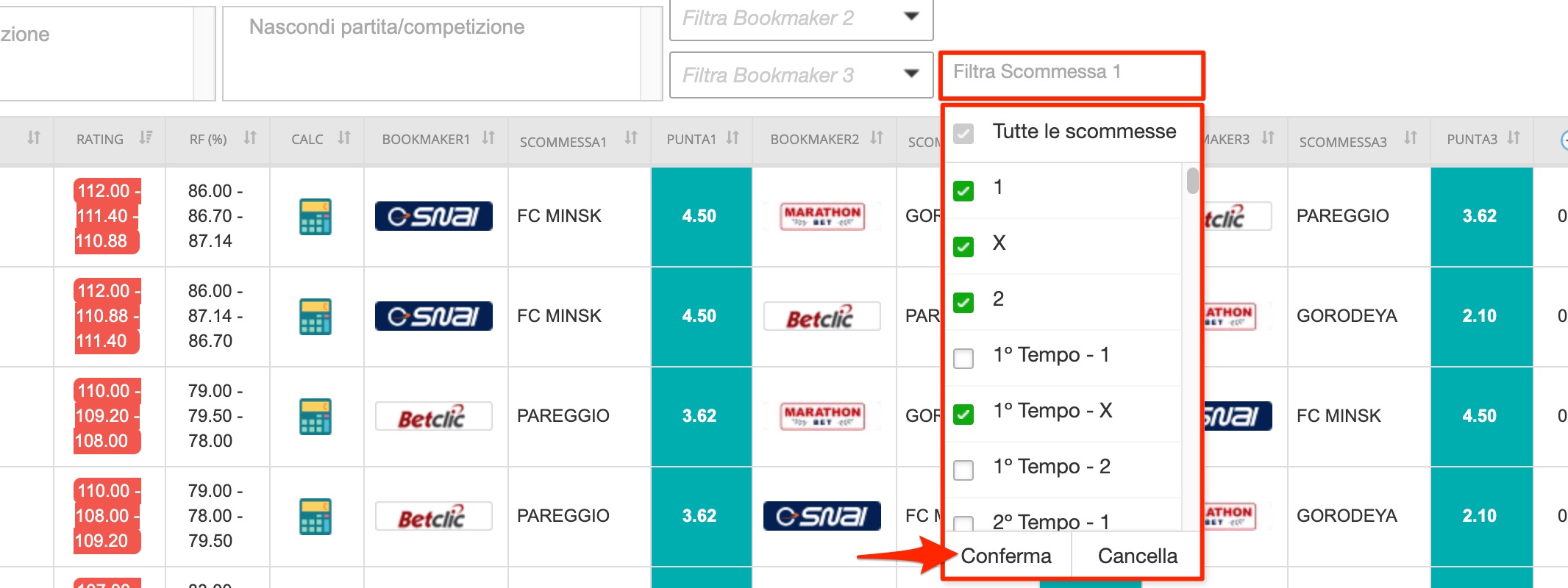This screenshot has width=1568, height=588.
Task: Open Filtra Bookmaker 3 dropdown
Action: pyautogui.click(x=802, y=75)
